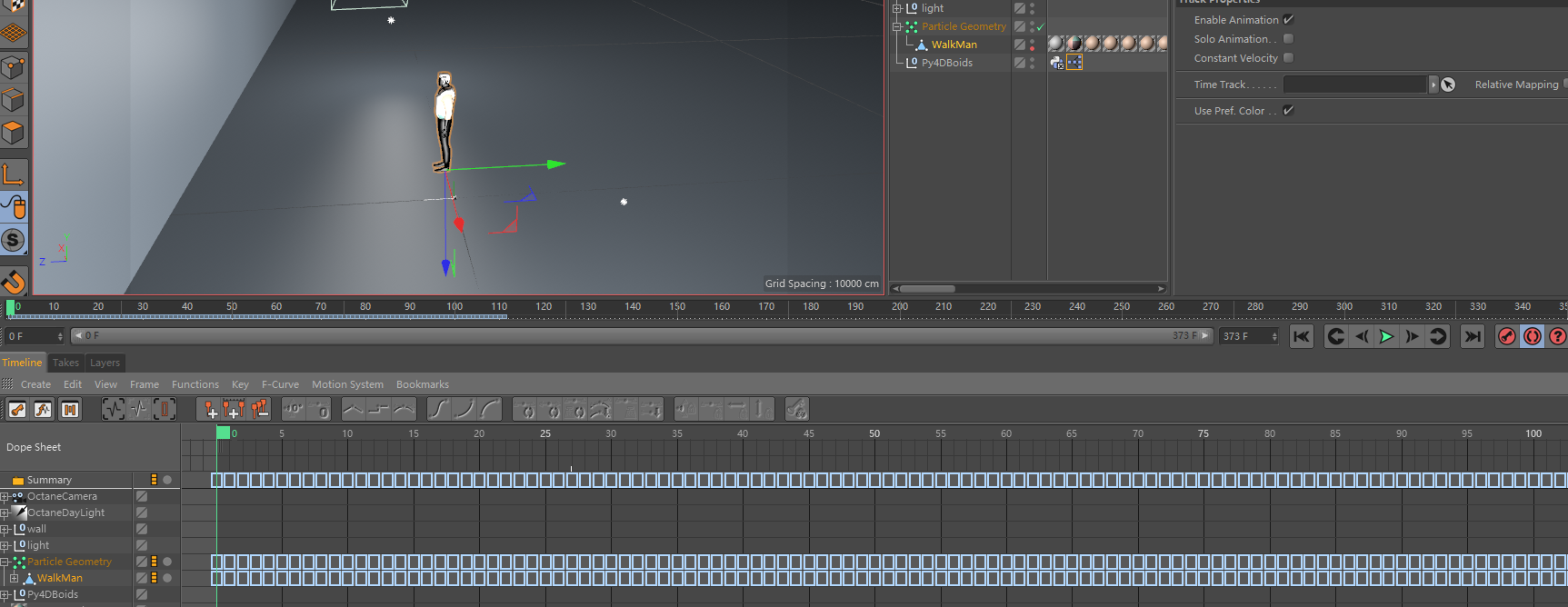1568x607 pixels.
Task: Toggle visibility dots of Py4DBoids object
Action: [x=1032, y=63]
